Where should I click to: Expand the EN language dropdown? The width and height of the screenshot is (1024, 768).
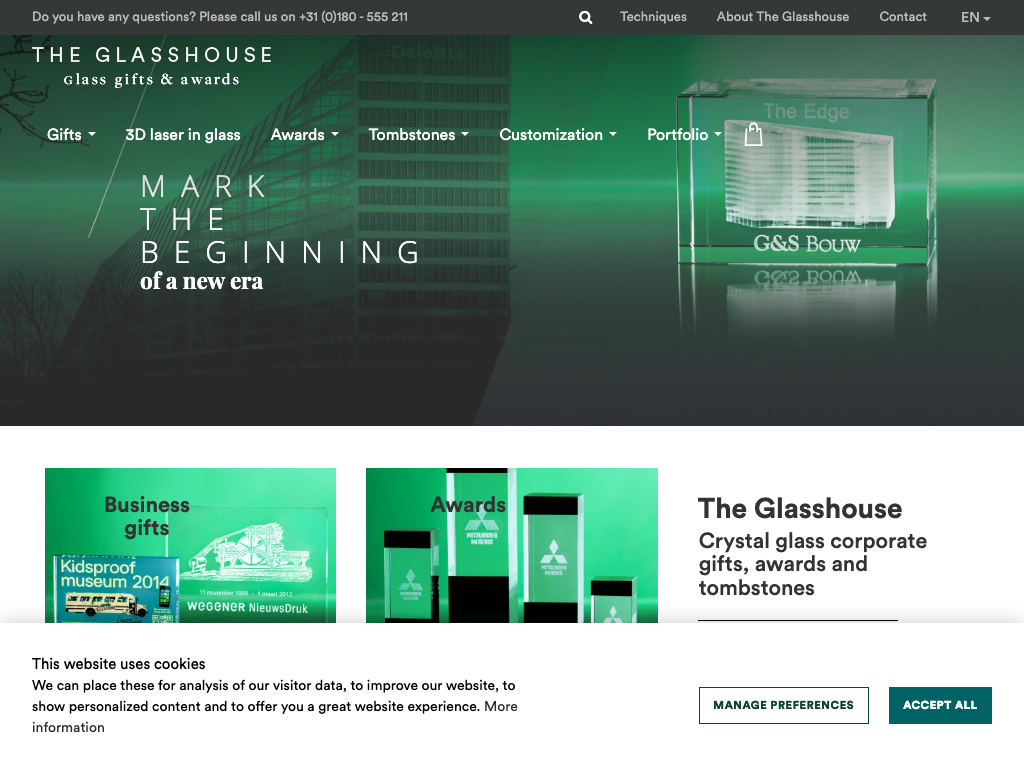tap(975, 18)
